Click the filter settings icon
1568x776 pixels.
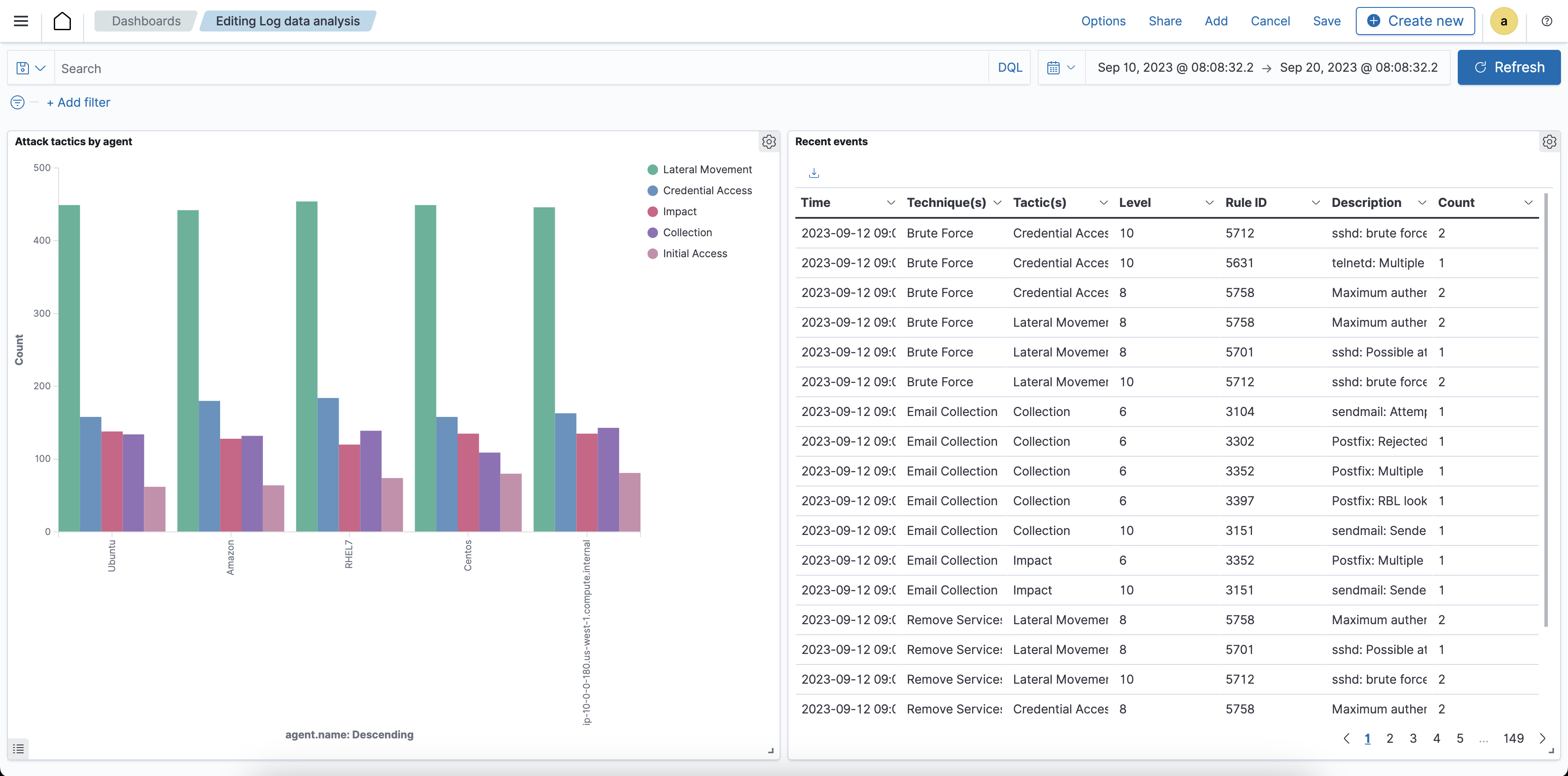[17, 101]
